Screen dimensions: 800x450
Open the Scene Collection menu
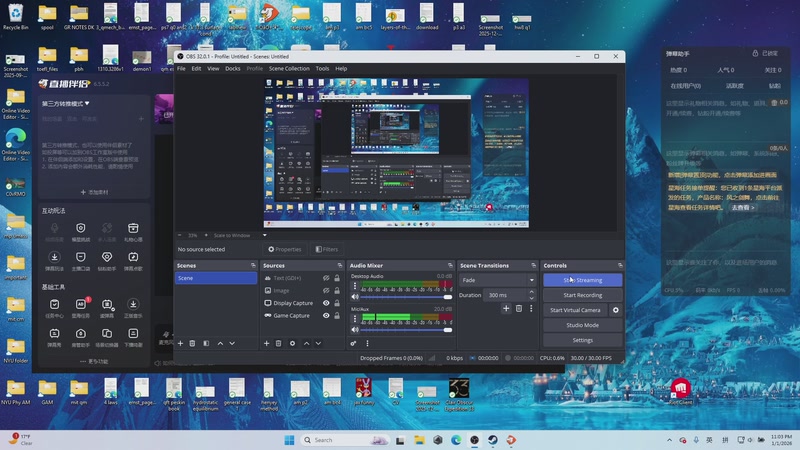point(289,68)
